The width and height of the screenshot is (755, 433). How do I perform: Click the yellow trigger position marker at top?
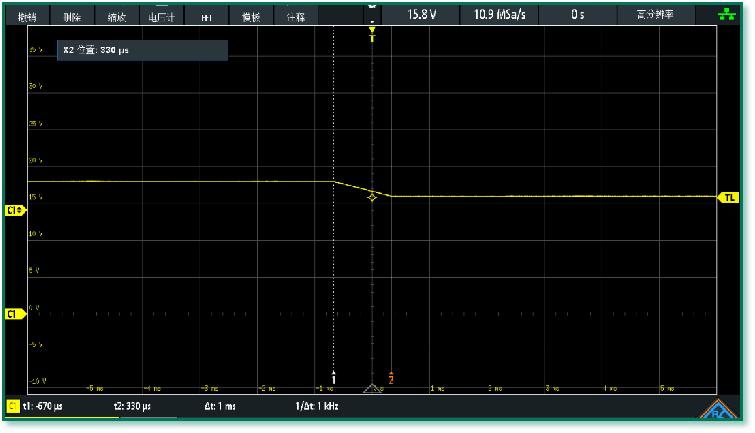[372, 32]
